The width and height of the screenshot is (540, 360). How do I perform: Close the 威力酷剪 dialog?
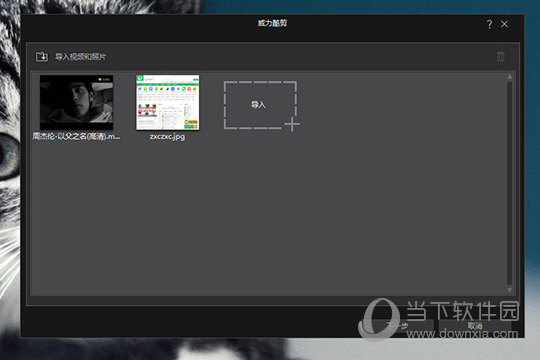click(x=504, y=24)
